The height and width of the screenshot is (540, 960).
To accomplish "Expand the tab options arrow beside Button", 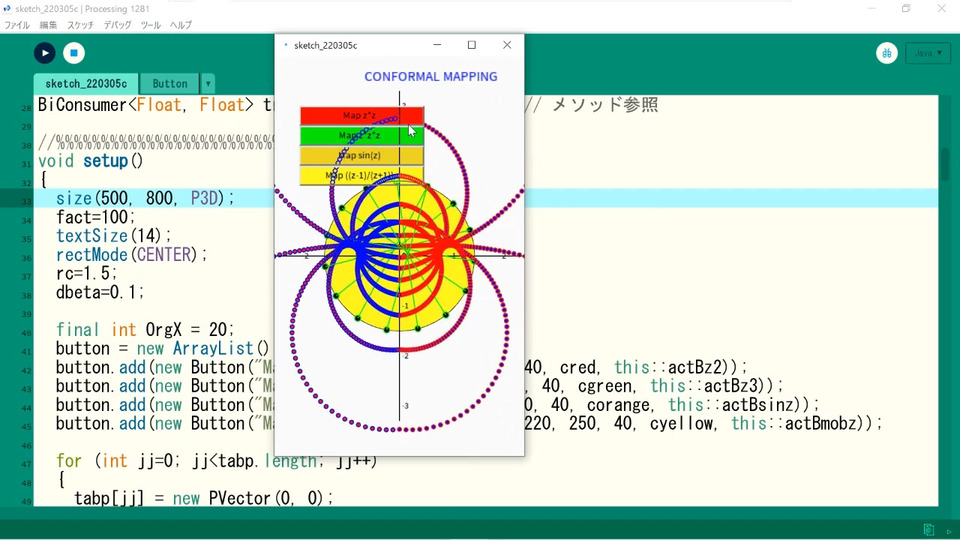I will tap(208, 84).
